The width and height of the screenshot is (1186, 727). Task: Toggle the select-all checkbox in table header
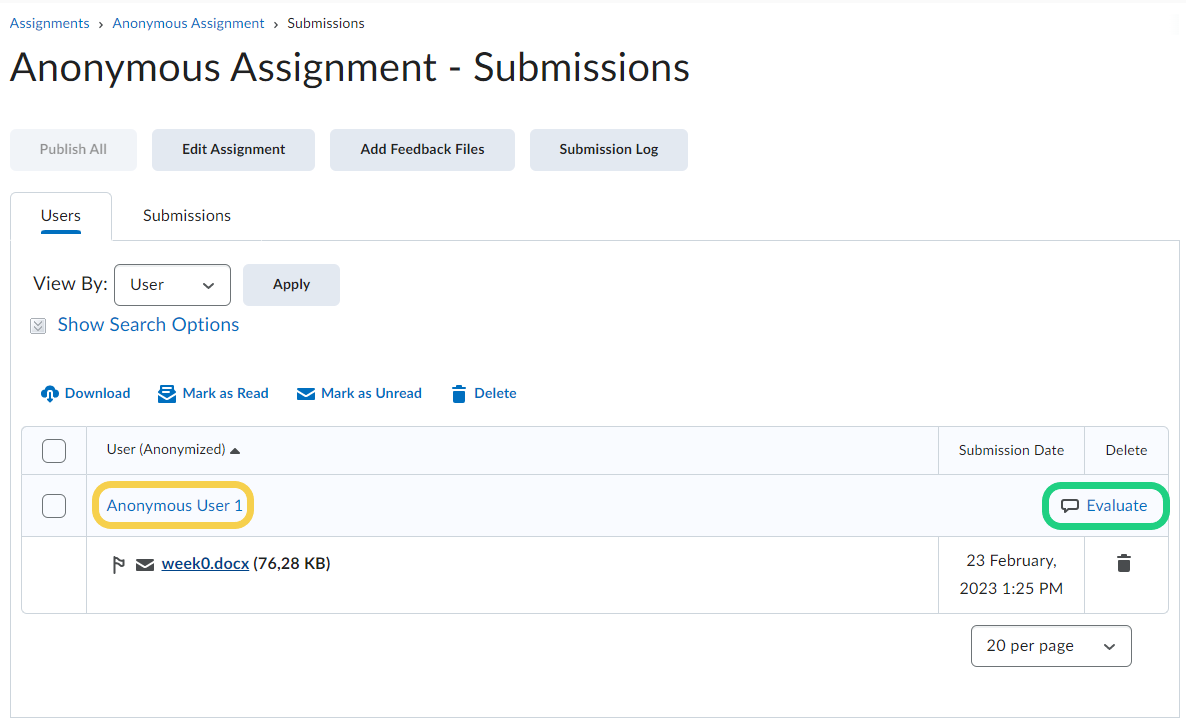click(x=54, y=451)
